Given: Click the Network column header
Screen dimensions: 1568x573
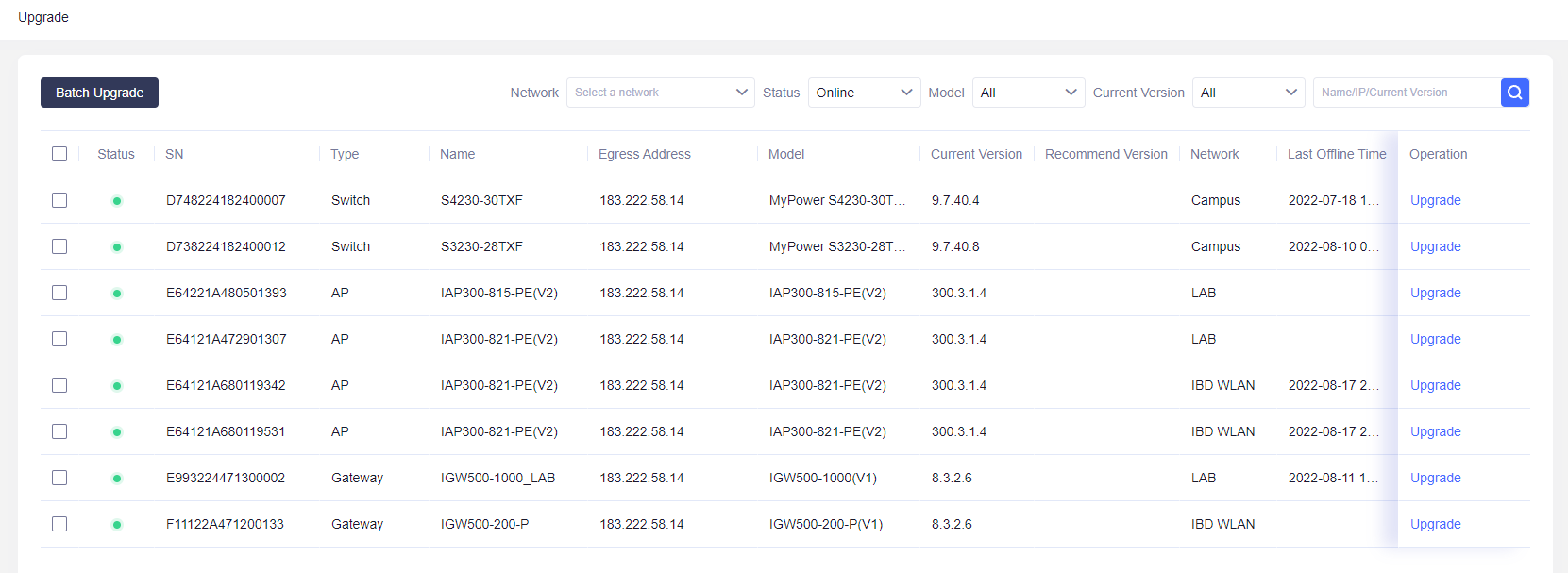Looking at the screenshot, I should tap(1215, 154).
